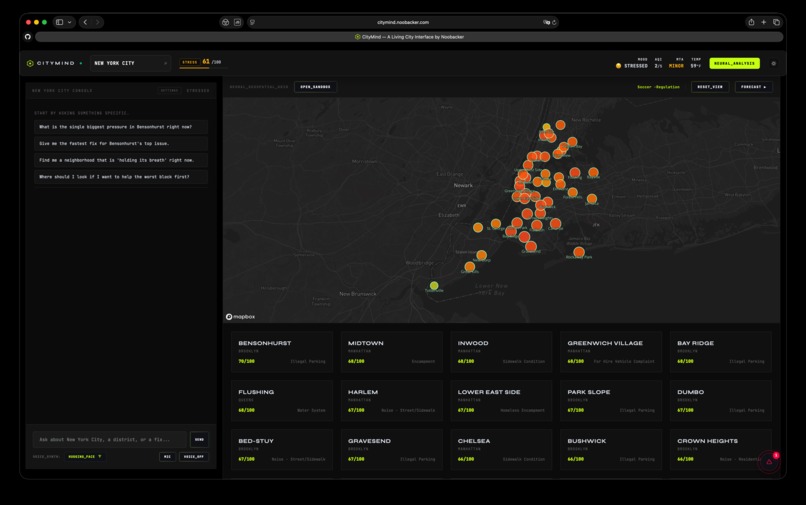Select the biggest pressure in Bensonhurst prompt
The image size is (806, 505).
[121, 127]
